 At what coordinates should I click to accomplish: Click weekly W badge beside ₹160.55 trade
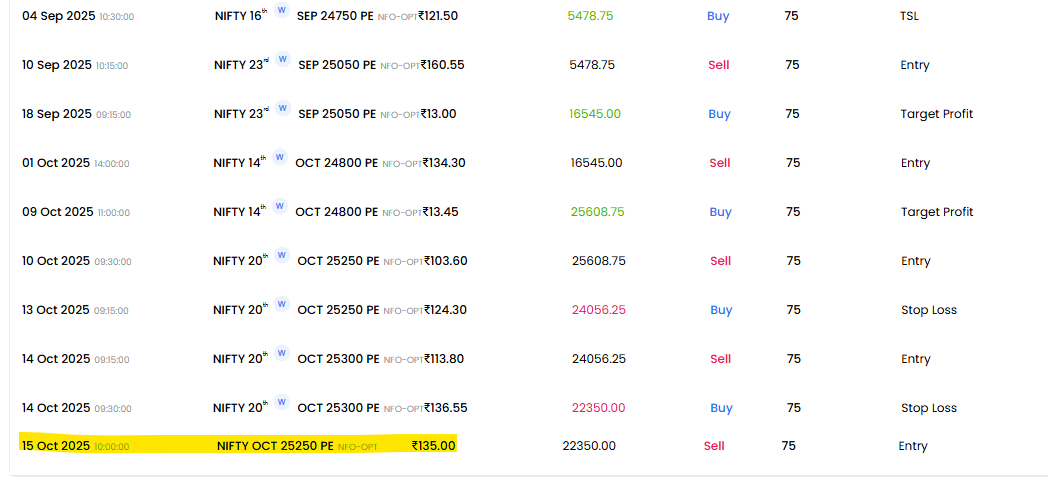(283, 60)
